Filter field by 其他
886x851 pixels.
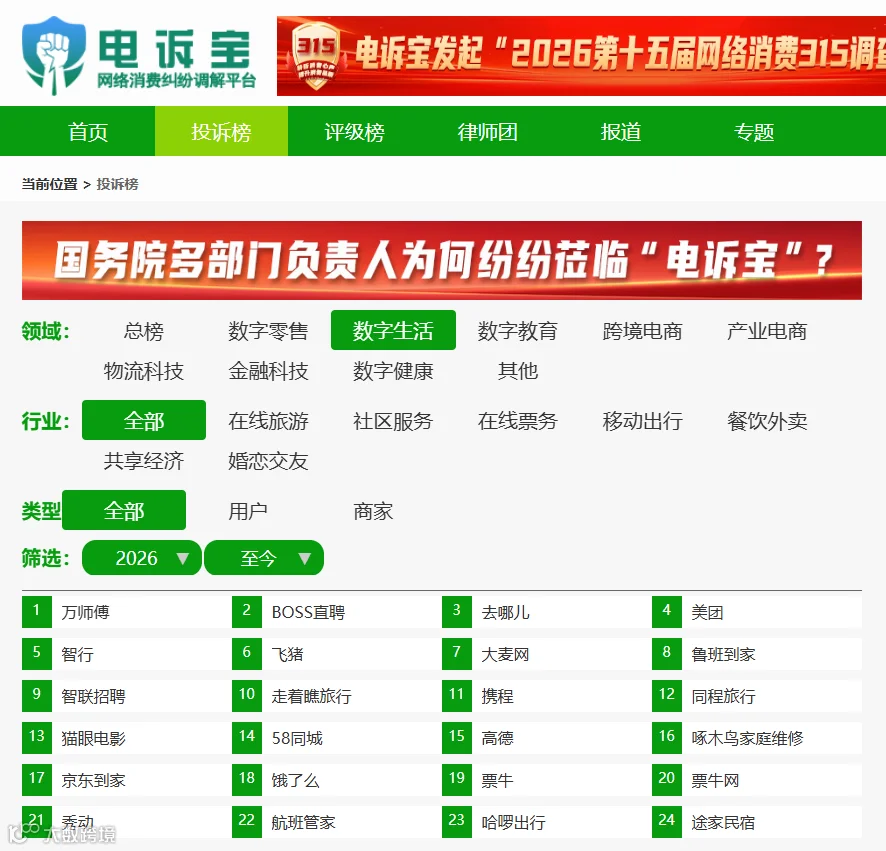(x=518, y=371)
